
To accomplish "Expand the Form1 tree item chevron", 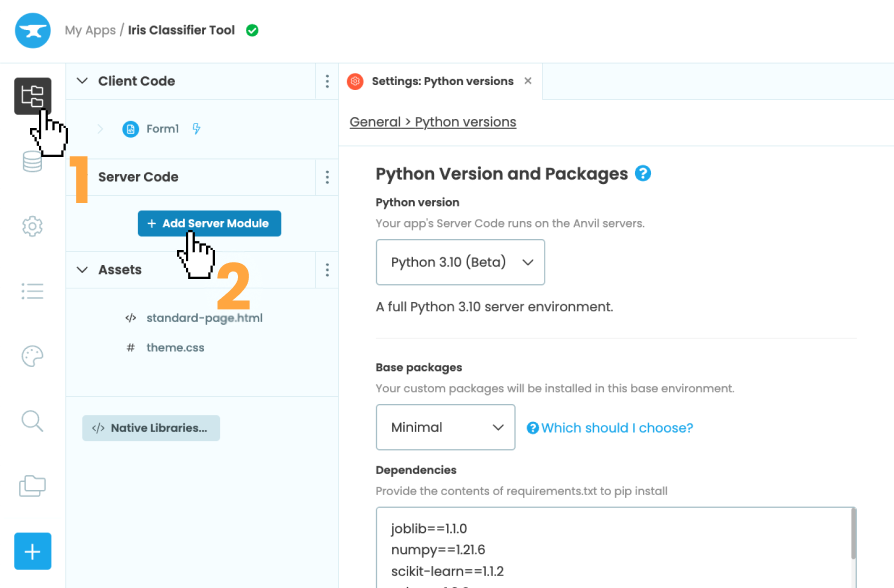I will [98, 128].
